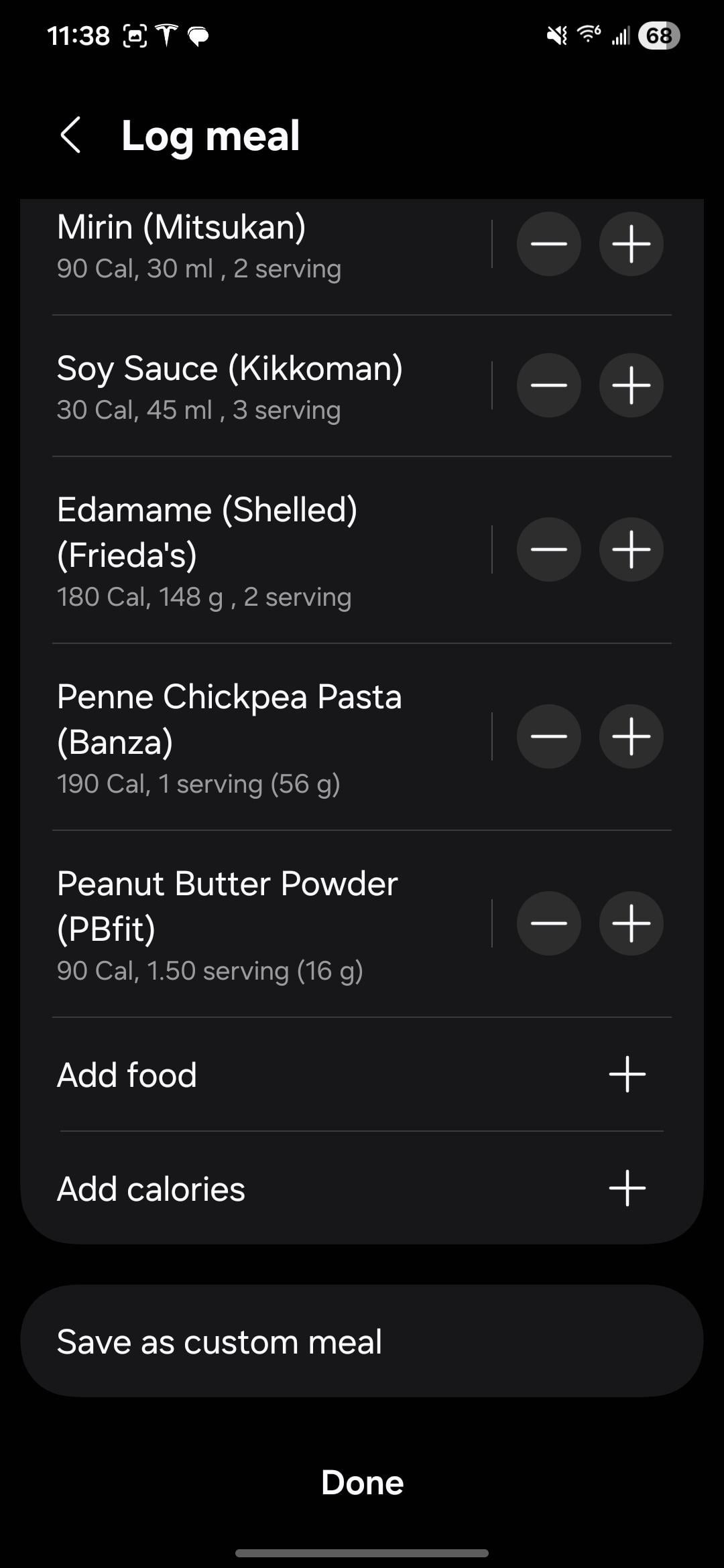Raise Peanut Butter Powder serving count
This screenshot has height=1568, width=724.
[631, 923]
